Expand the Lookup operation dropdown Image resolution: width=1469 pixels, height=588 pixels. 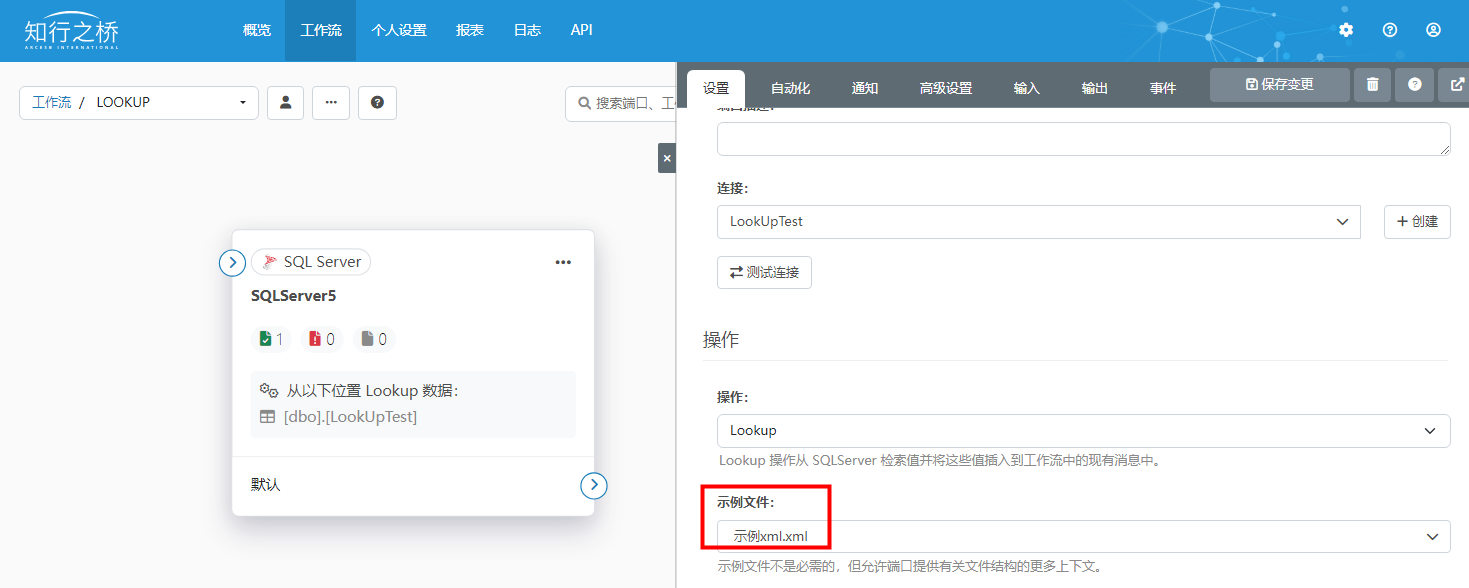1083,431
